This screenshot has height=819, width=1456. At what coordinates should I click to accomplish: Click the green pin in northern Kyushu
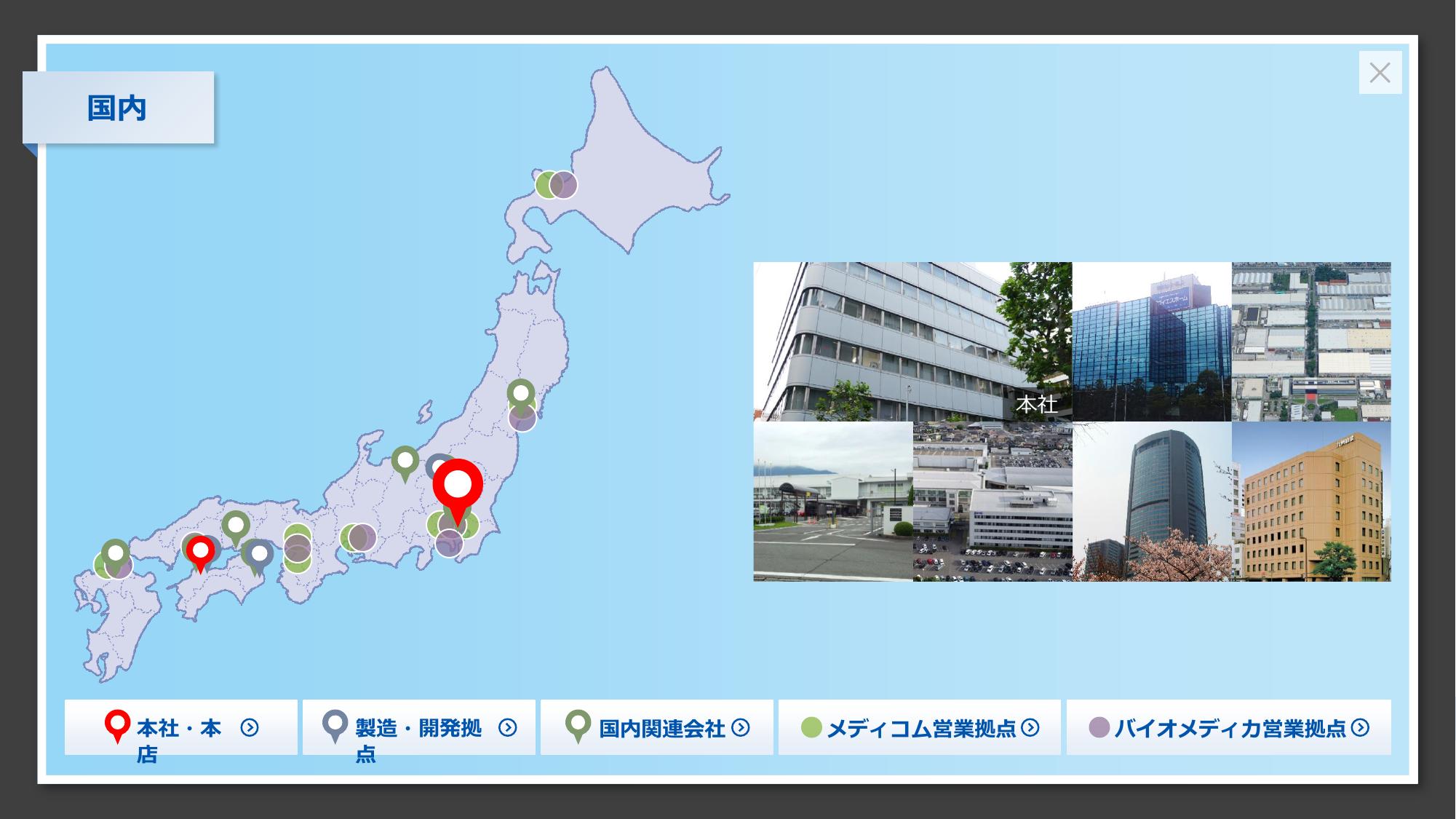click(x=115, y=553)
